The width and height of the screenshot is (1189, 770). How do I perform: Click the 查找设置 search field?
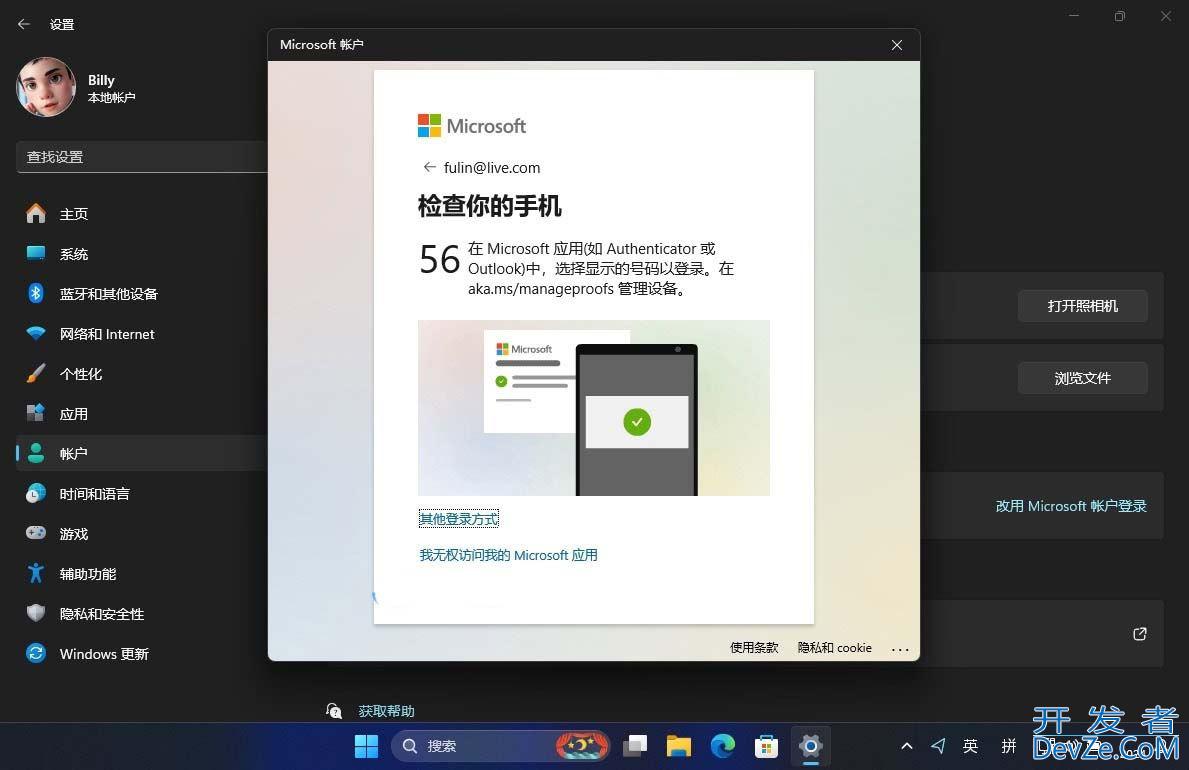[140, 157]
